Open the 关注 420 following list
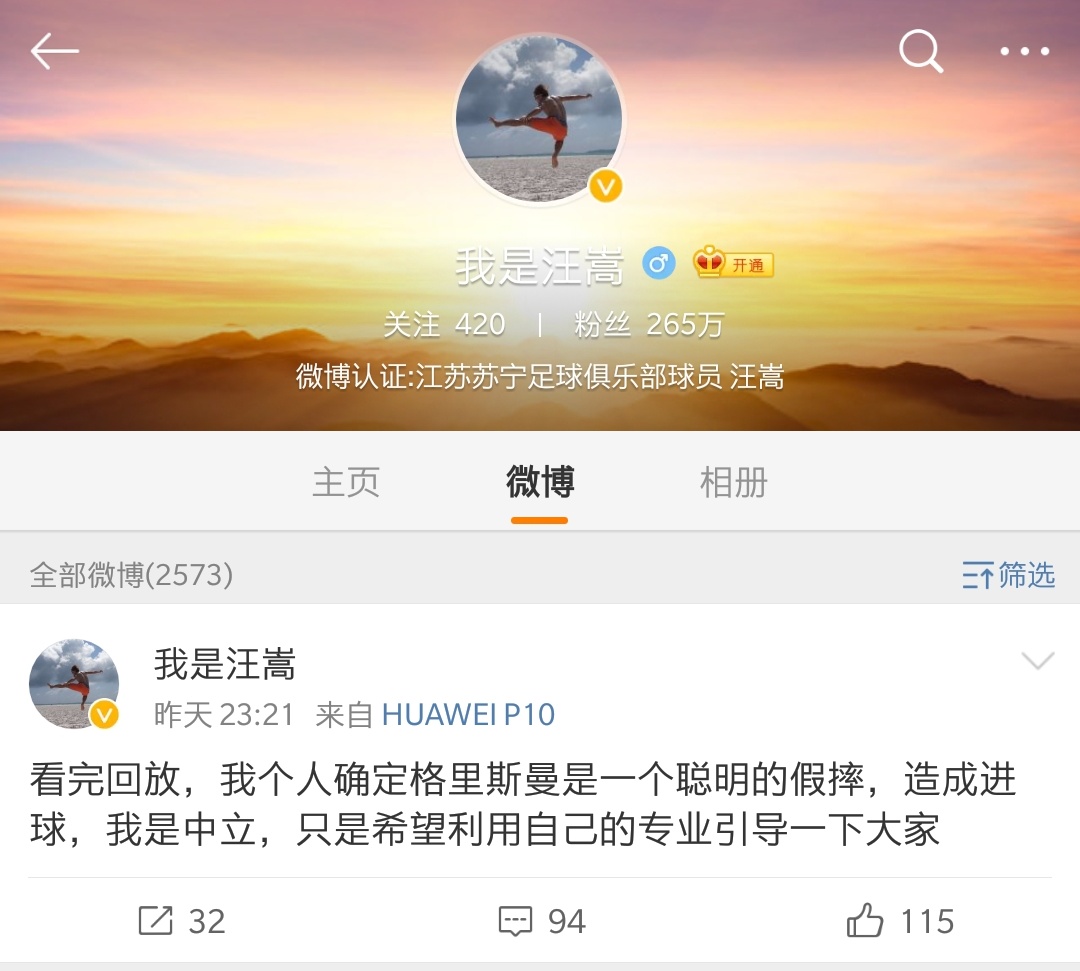Viewport: 1080px width, 971px height. coord(444,324)
